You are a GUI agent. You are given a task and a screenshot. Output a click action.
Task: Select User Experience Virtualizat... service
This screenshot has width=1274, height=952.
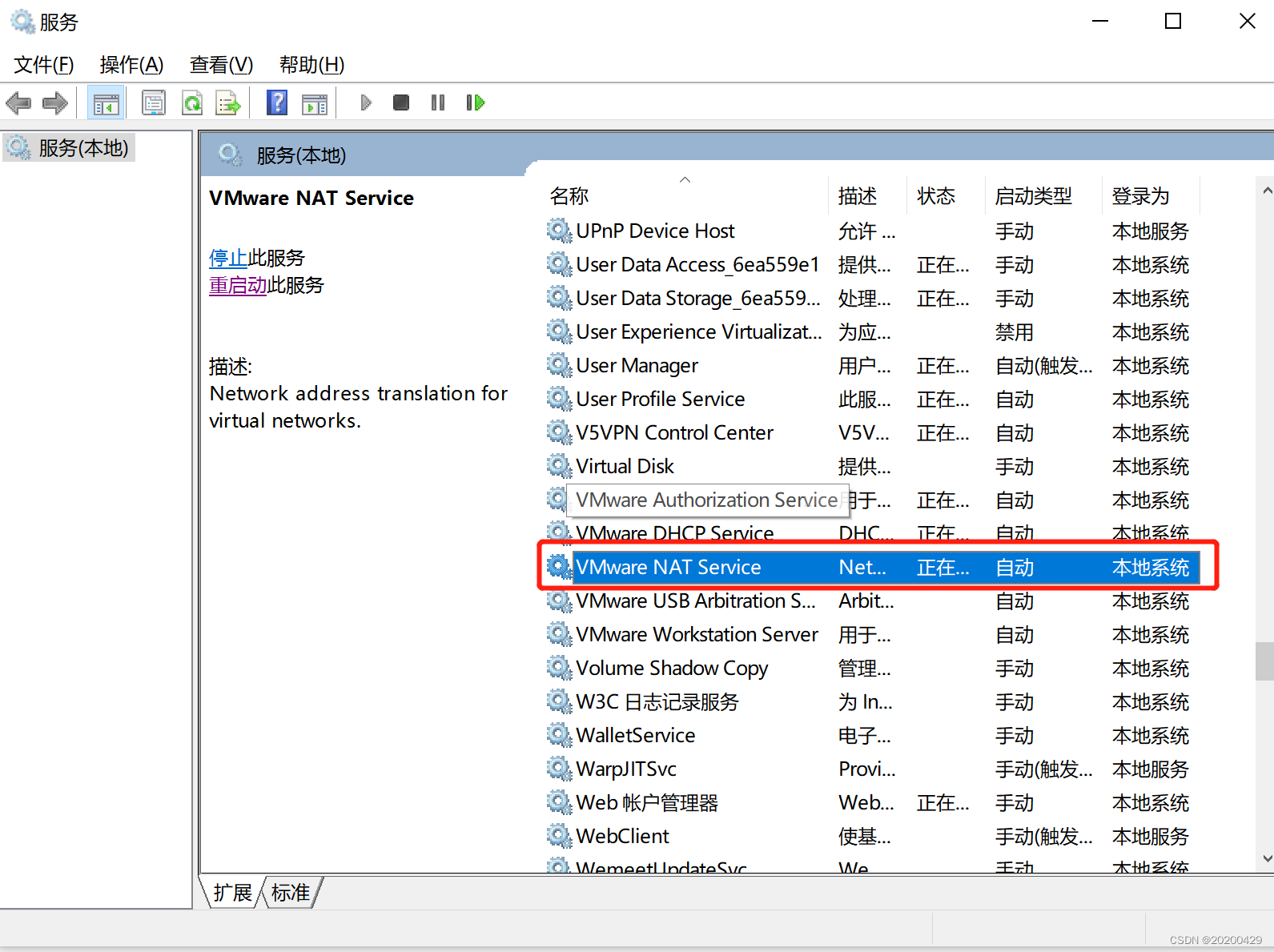[698, 331]
